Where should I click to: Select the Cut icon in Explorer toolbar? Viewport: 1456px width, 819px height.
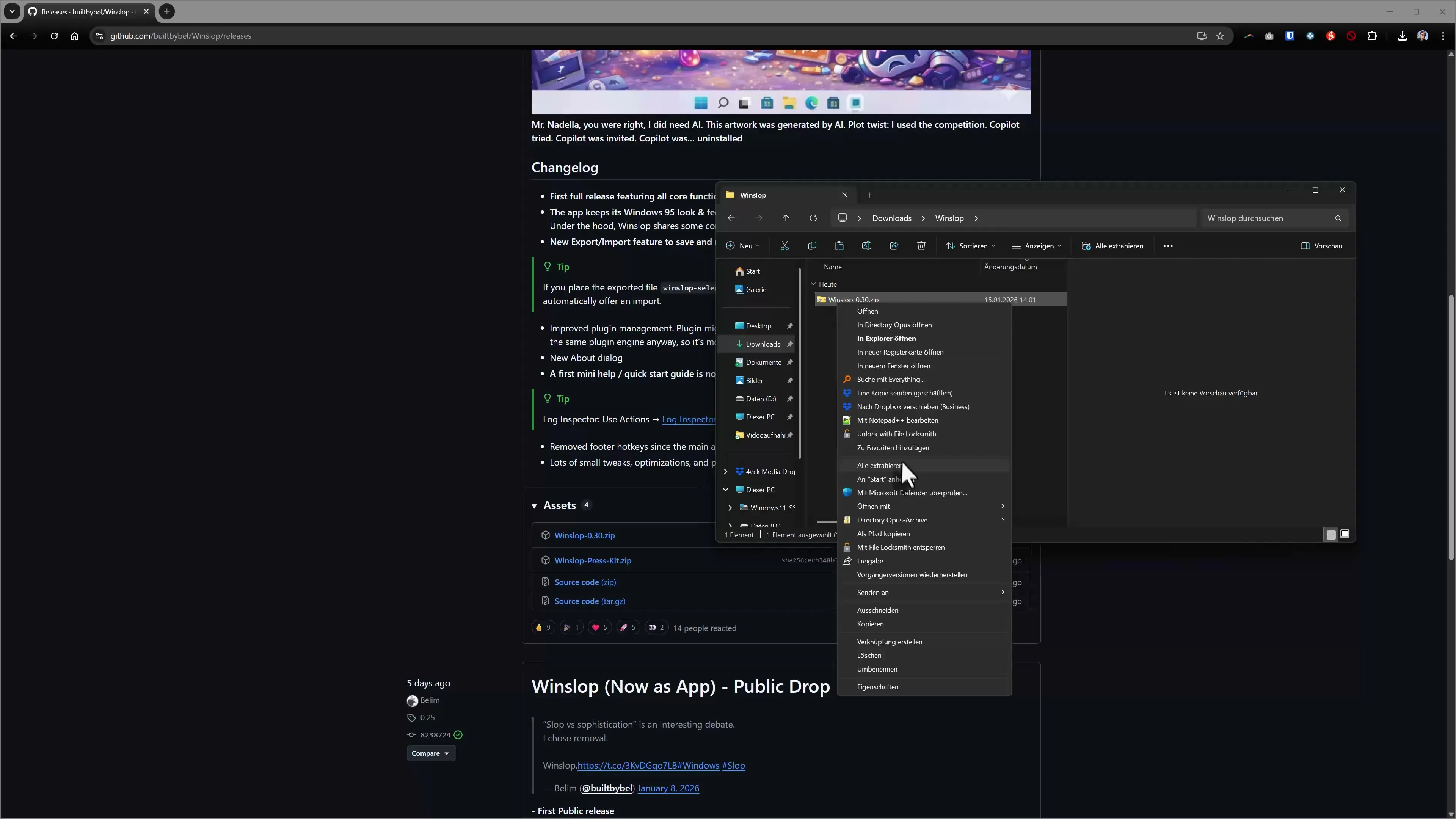(x=784, y=246)
